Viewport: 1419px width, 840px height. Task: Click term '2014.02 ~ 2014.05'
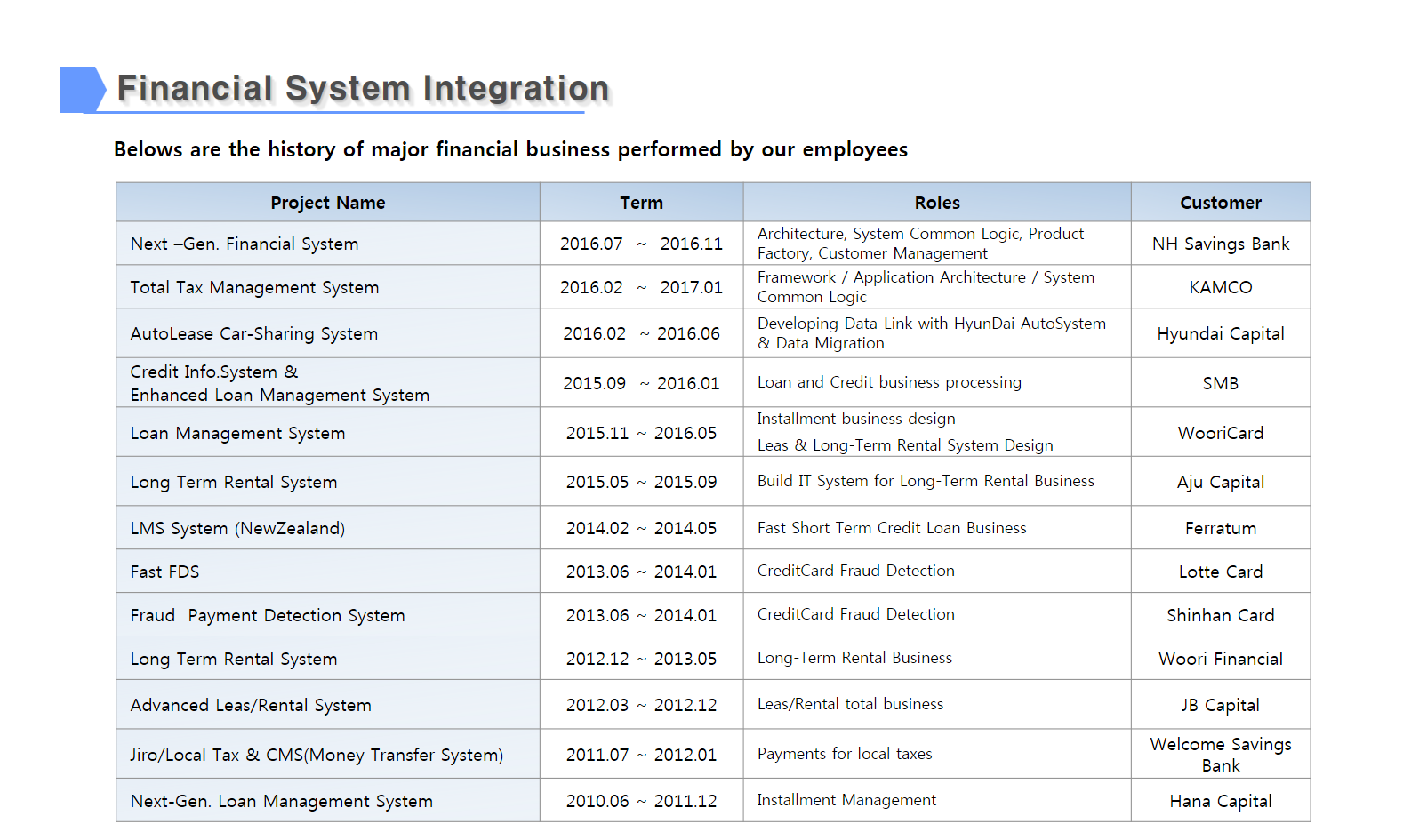[642, 528]
